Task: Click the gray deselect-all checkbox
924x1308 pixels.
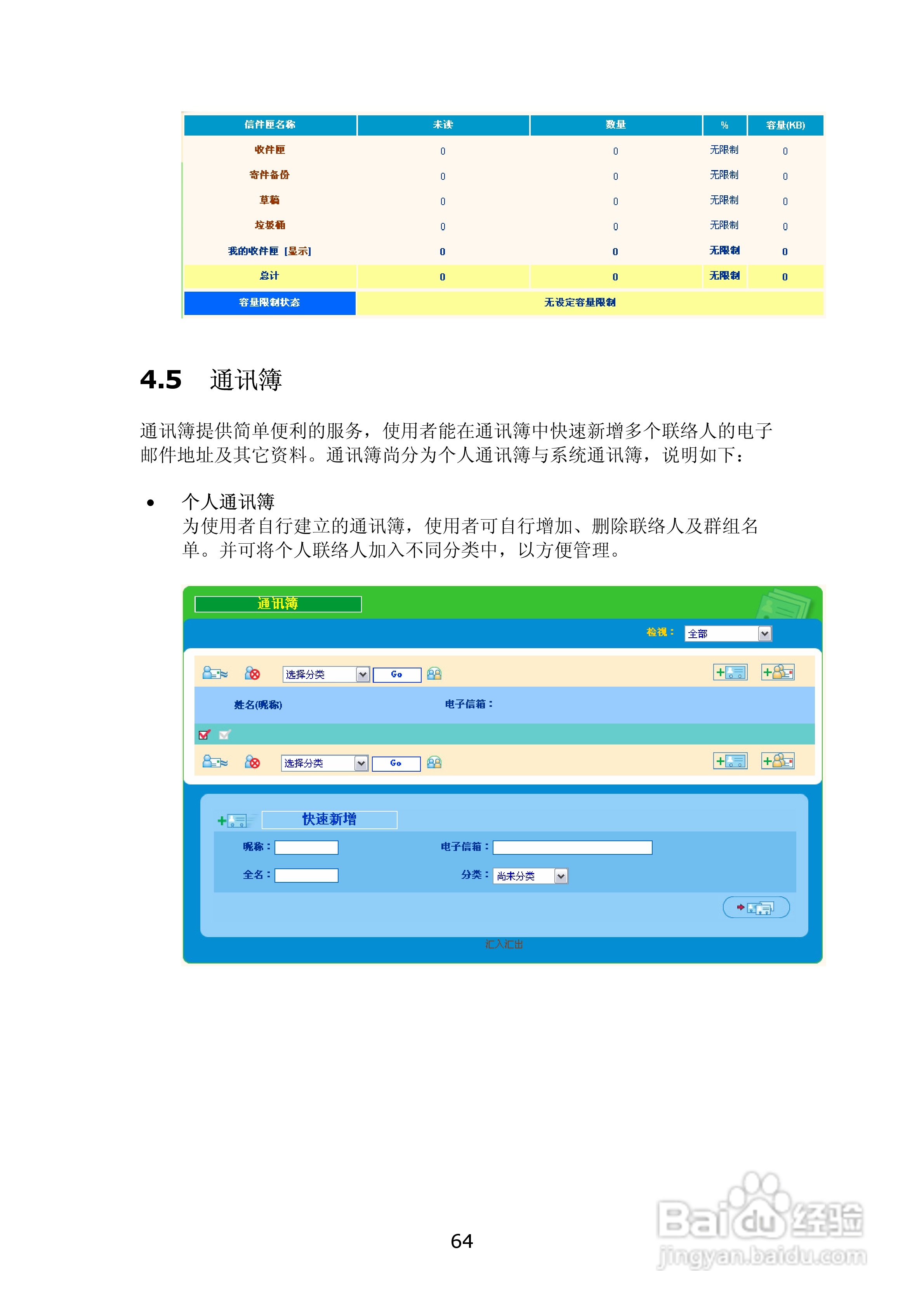Action: tap(224, 735)
